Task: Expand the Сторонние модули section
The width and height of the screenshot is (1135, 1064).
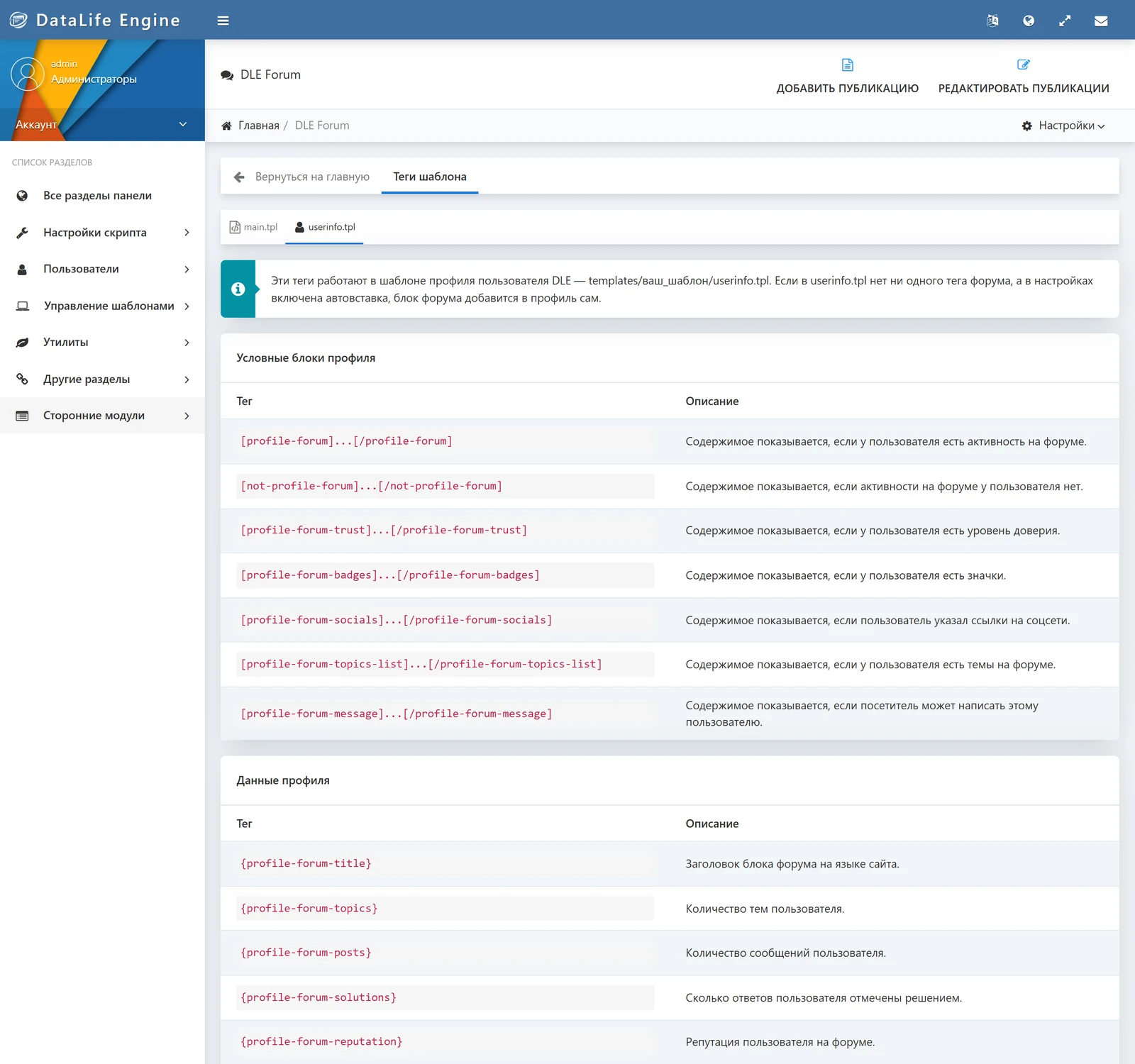Action: (102, 416)
